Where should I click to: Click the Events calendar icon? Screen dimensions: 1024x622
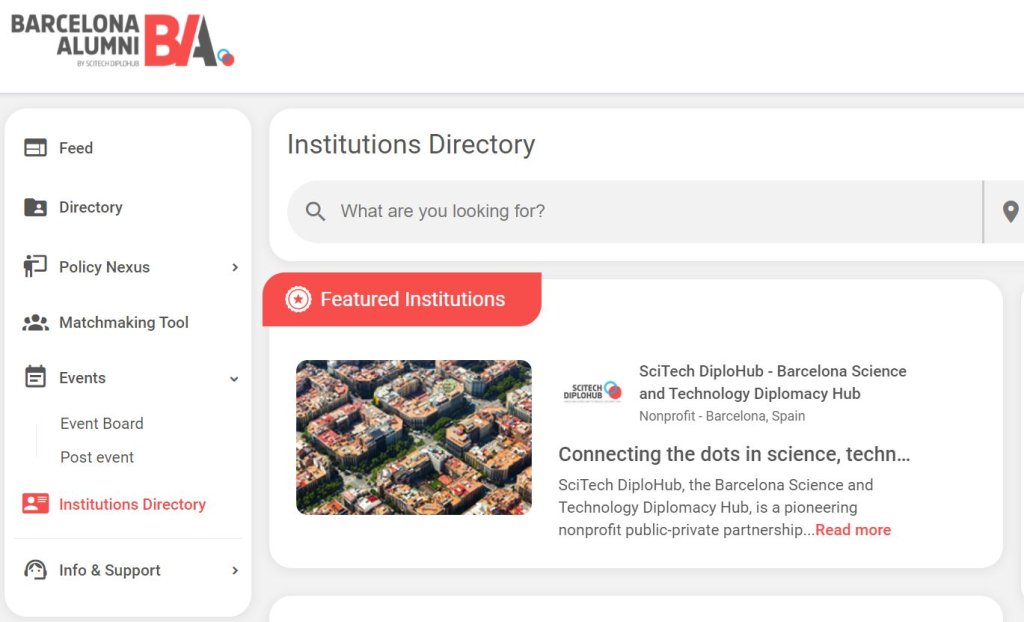[x=35, y=377]
